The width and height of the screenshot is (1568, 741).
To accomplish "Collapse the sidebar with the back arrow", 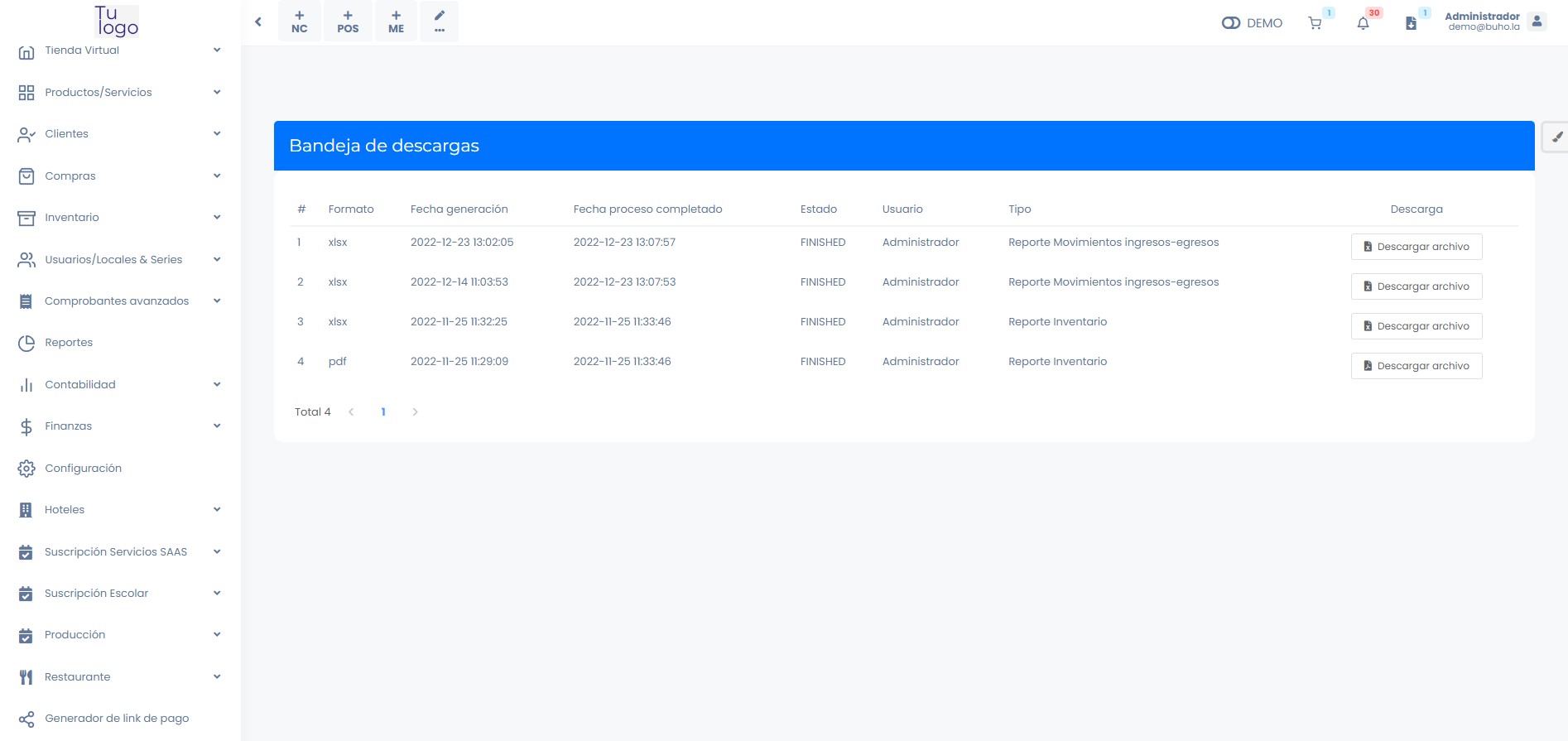I will 258,22.
